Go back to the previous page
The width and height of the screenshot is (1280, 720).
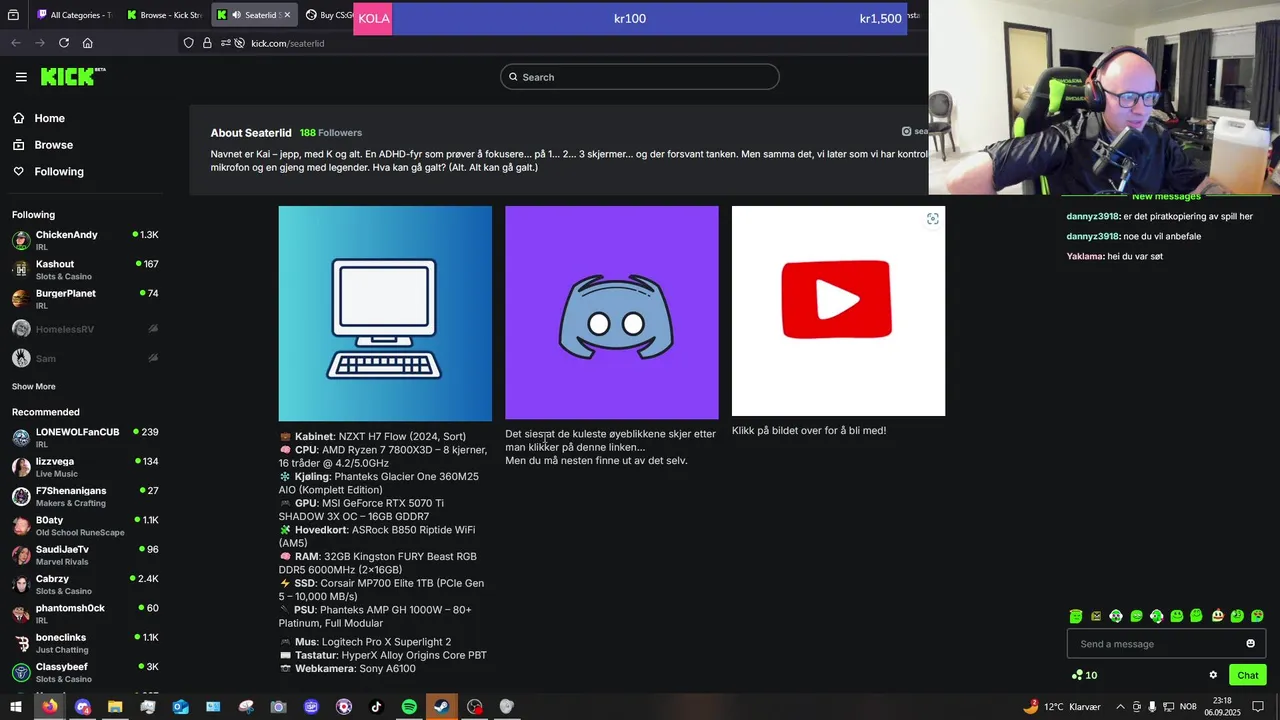click(x=15, y=43)
